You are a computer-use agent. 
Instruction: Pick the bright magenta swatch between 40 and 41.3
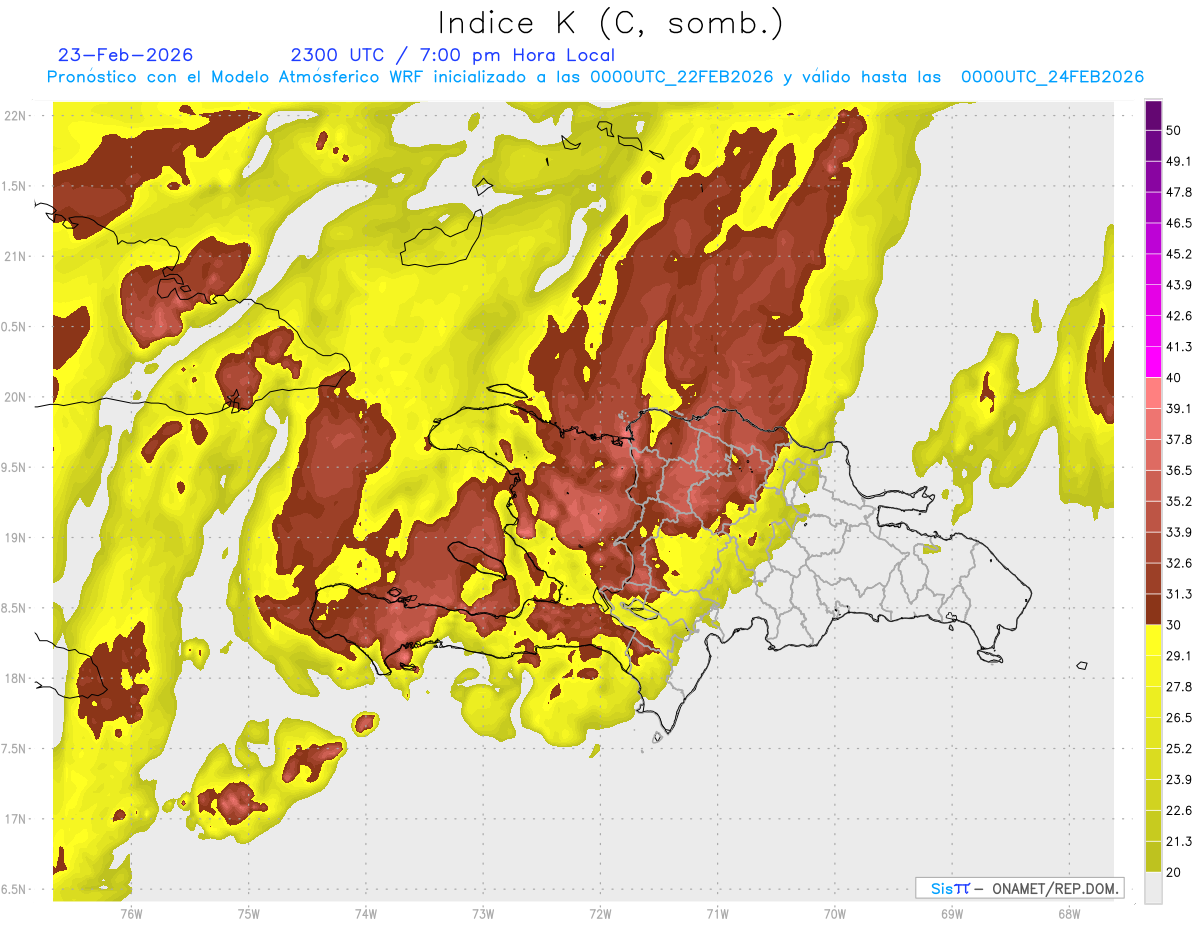tap(1153, 362)
